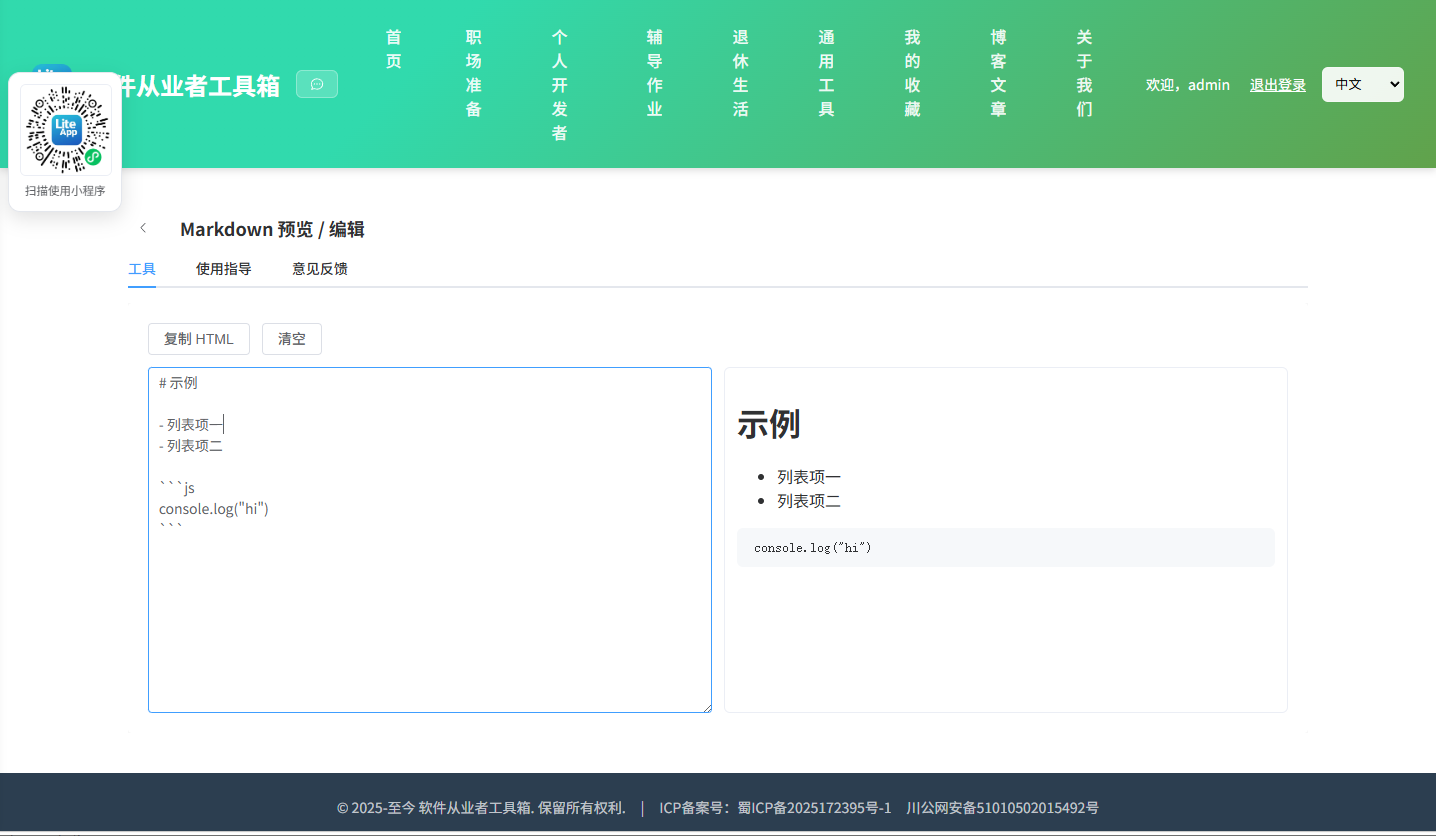The image size is (1436, 836).
Task: Open 关于我们 in the top navigation
Action: (1085, 73)
